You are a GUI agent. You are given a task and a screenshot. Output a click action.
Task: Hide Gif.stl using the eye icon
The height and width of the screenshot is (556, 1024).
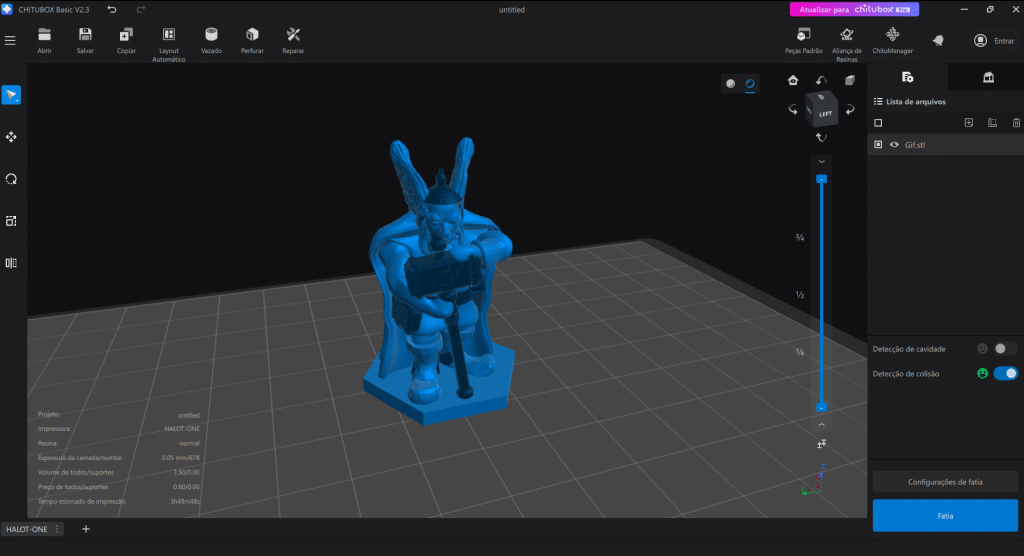point(894,145)
